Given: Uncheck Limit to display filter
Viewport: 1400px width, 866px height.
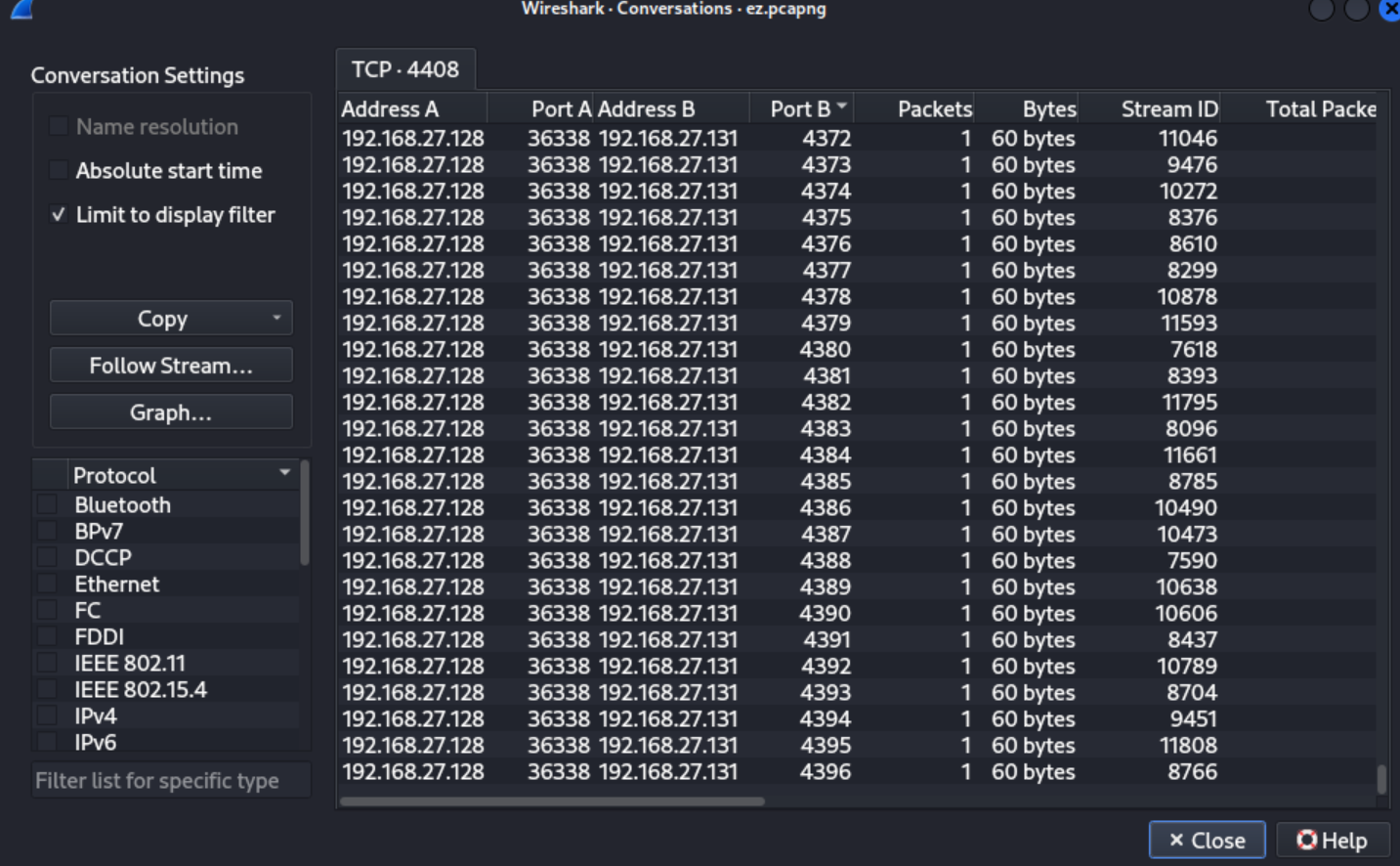Looking at the screenshot, I should point(59,214).
